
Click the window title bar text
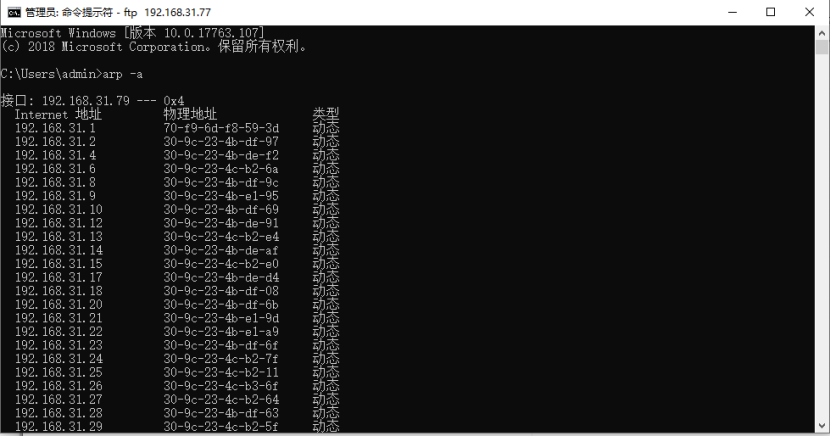118,12
